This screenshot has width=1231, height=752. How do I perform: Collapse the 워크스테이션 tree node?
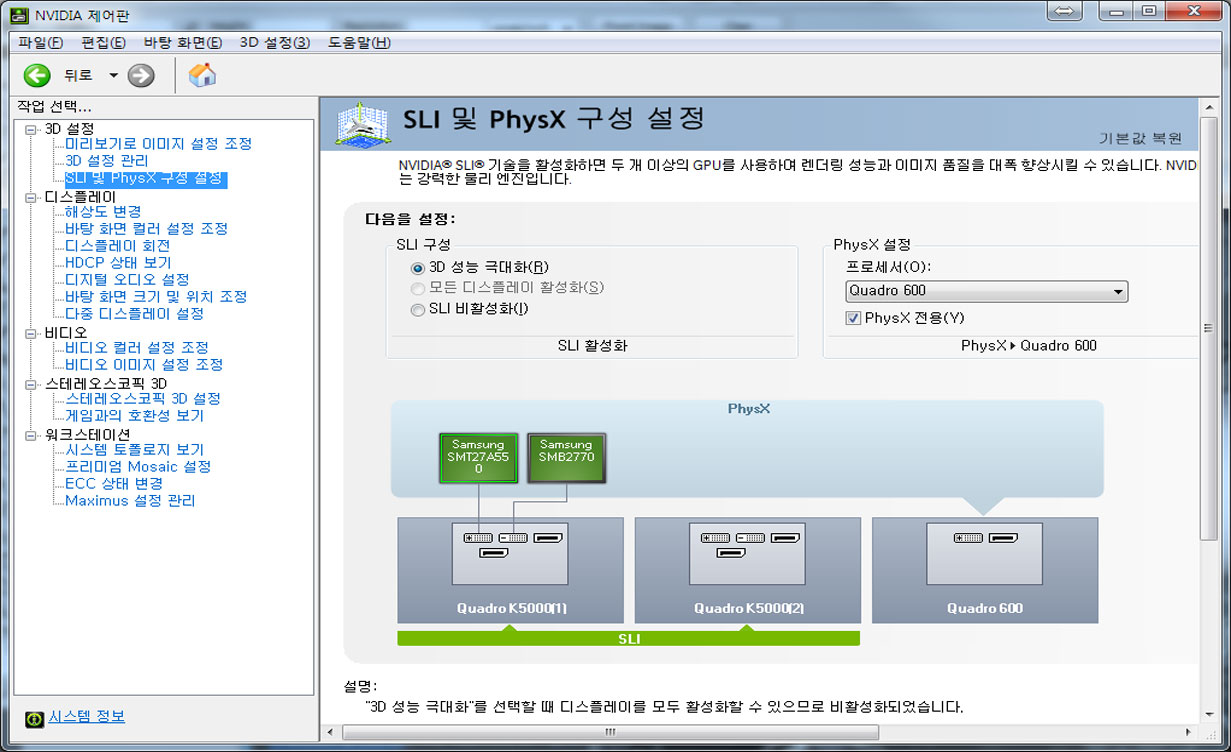point(30,435)
